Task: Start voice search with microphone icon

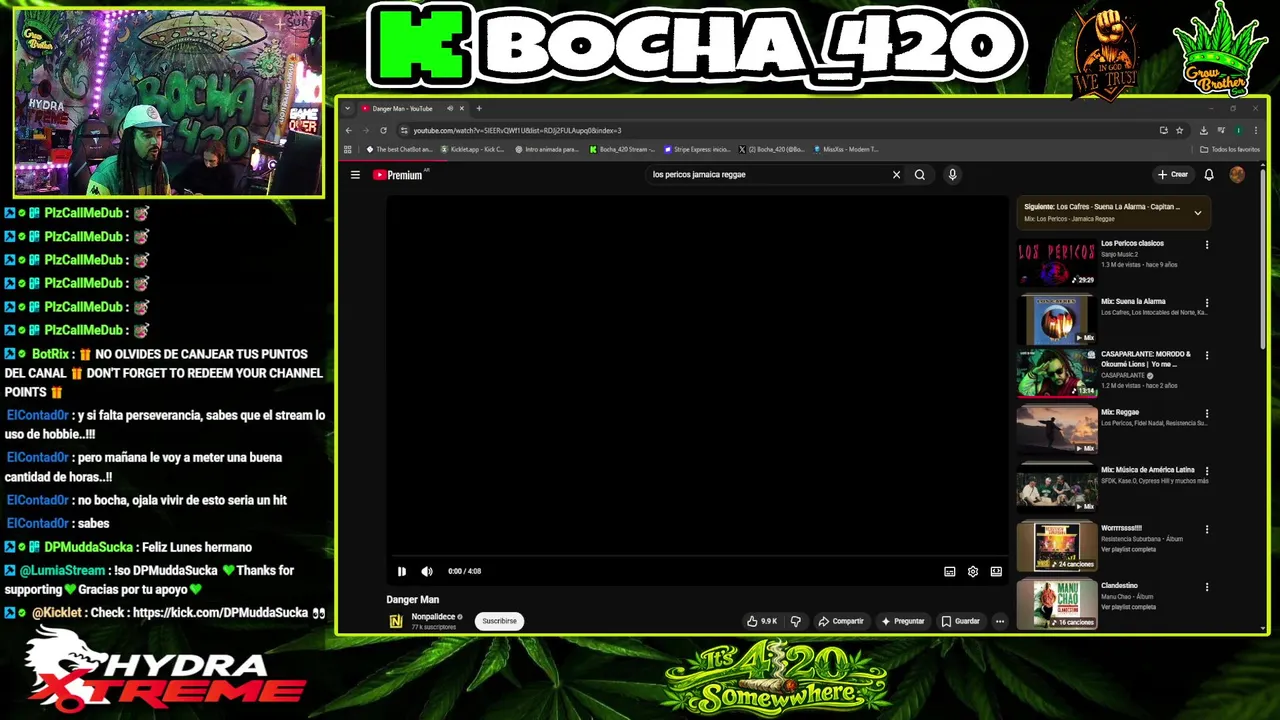Action: click(952, 175)
